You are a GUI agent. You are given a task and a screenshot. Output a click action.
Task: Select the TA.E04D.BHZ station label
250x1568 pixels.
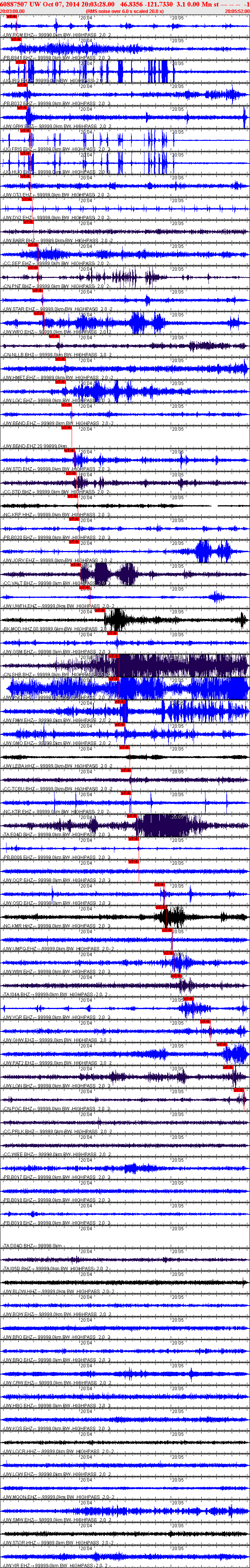click(x=57, y=835)
